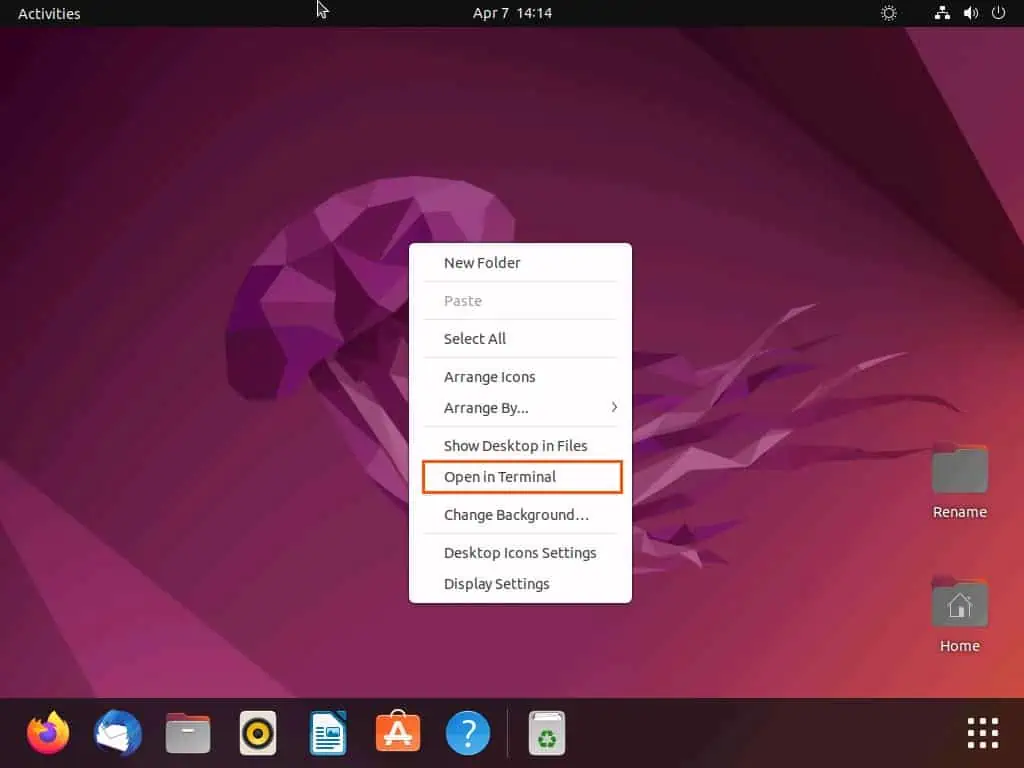
Task: Open LibreOffice Writer from the dock
Action: pyautogui.click(x=327, y=733)
